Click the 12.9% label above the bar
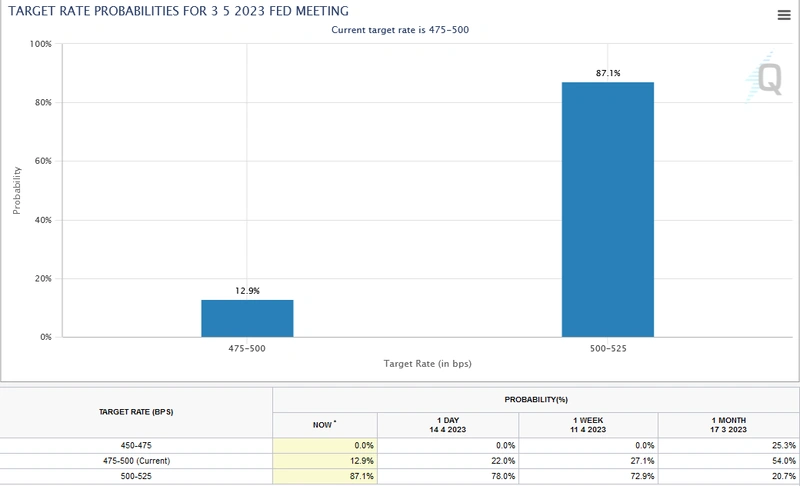 pyautogui.click(x=247, y=291)
